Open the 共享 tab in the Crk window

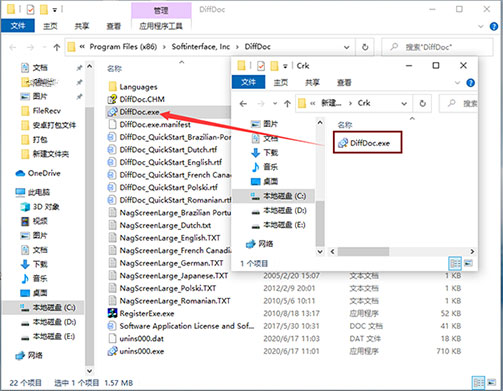(x=312, y=82)
